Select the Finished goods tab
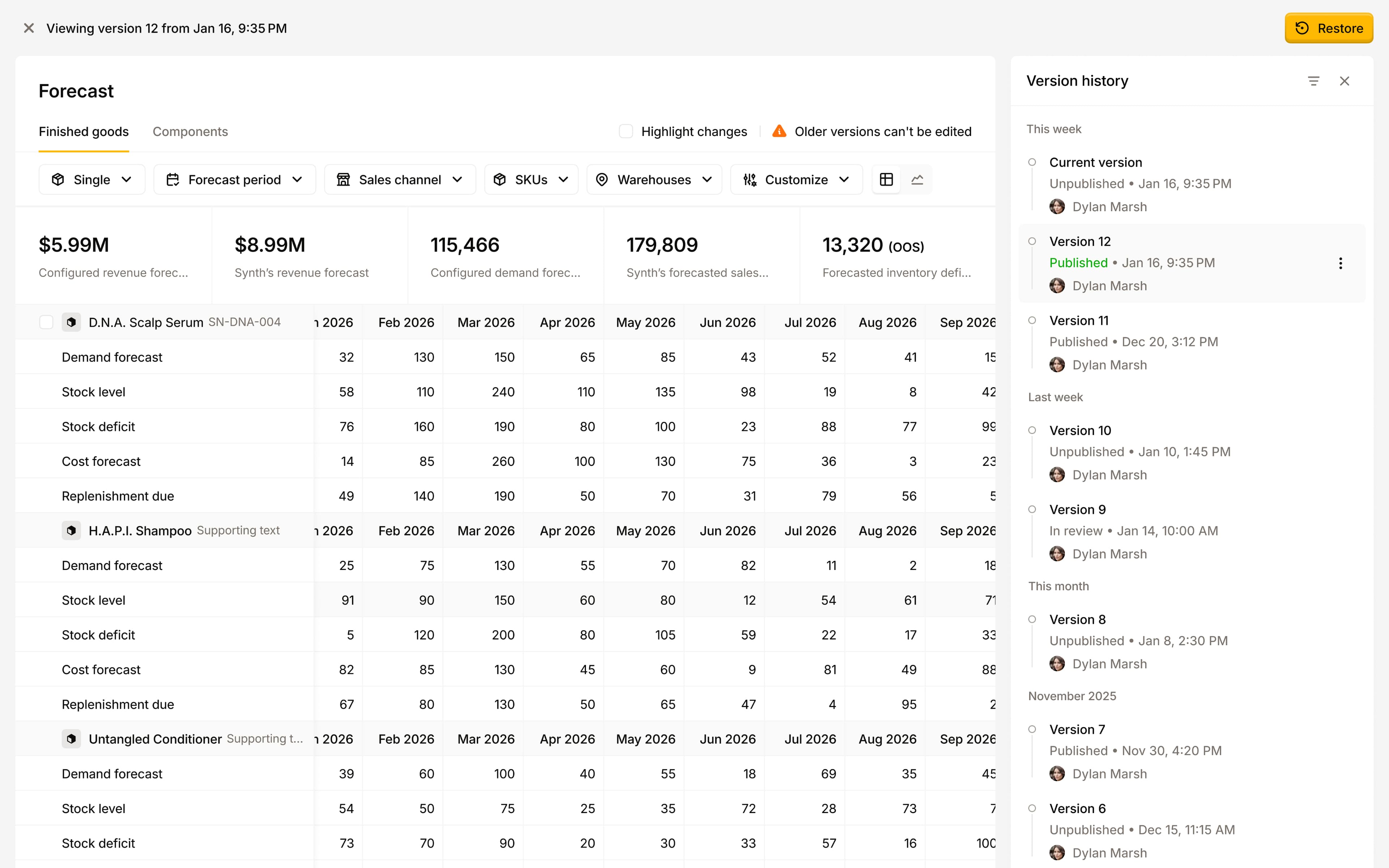Screen dimensions: 1389x868 pyautogui.click(x=84, y=131)
